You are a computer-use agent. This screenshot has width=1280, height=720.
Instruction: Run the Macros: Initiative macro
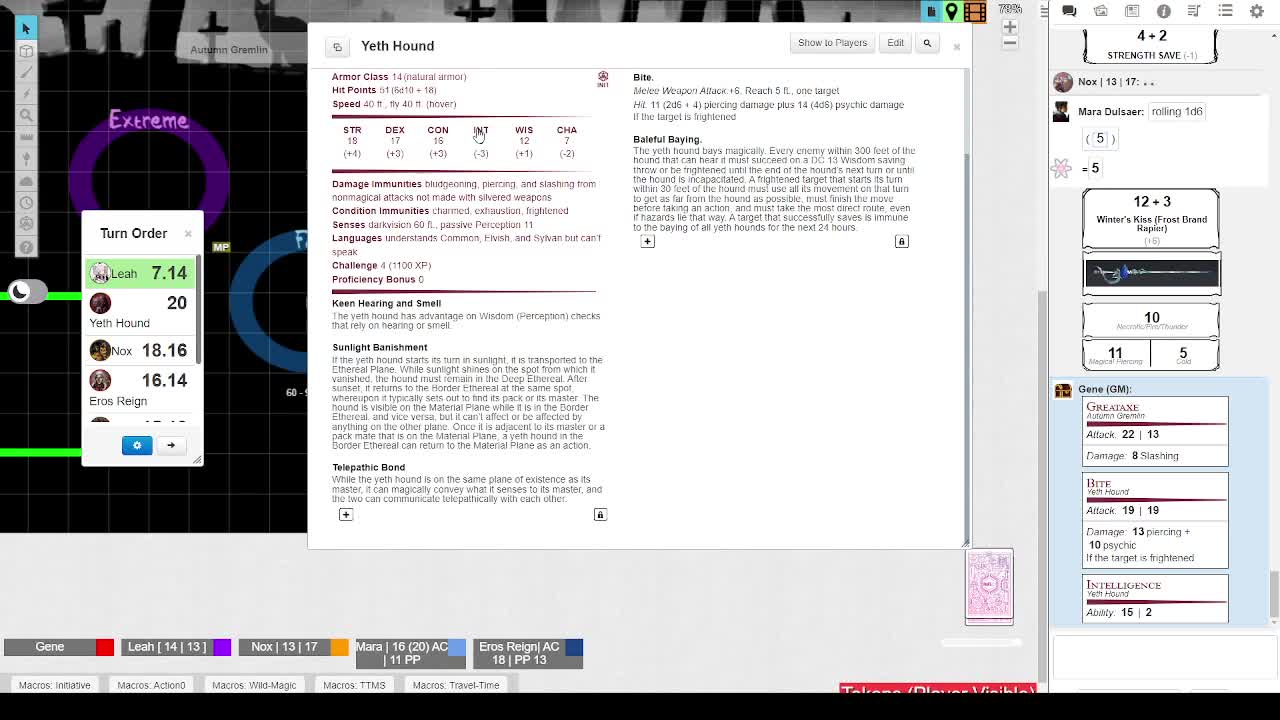54,685
